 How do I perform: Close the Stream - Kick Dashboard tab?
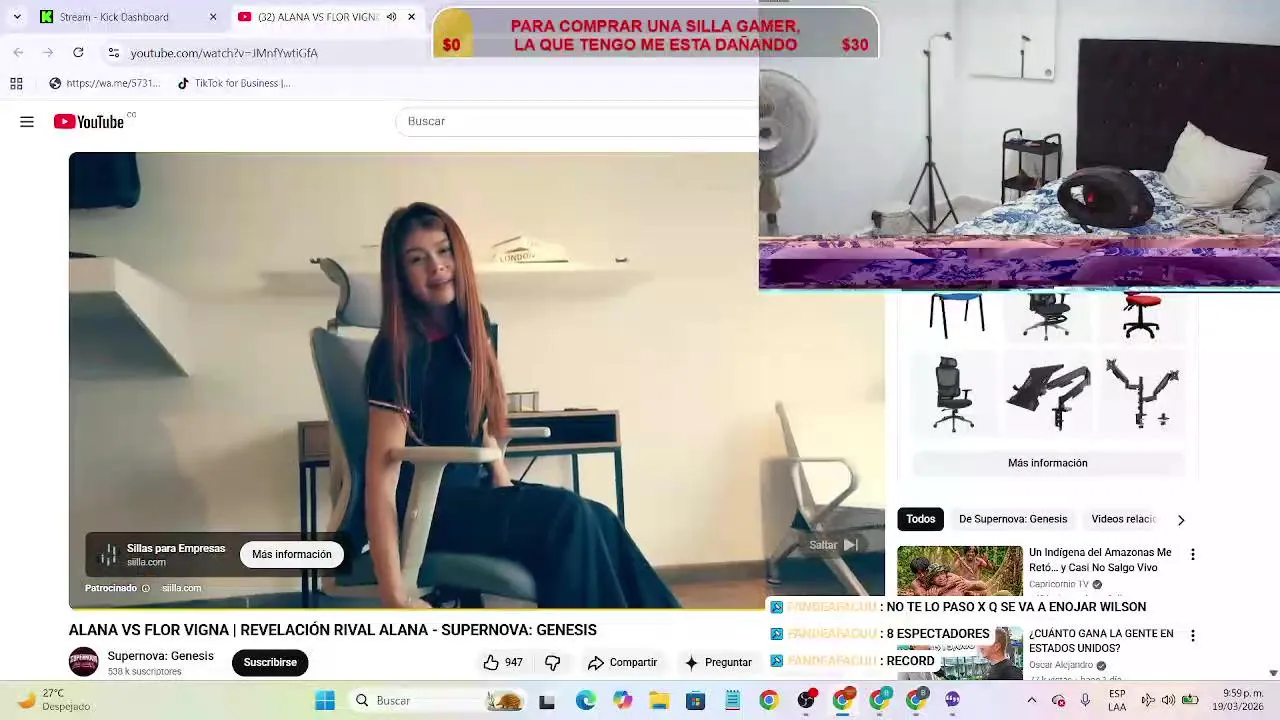(x=212, y=17)
